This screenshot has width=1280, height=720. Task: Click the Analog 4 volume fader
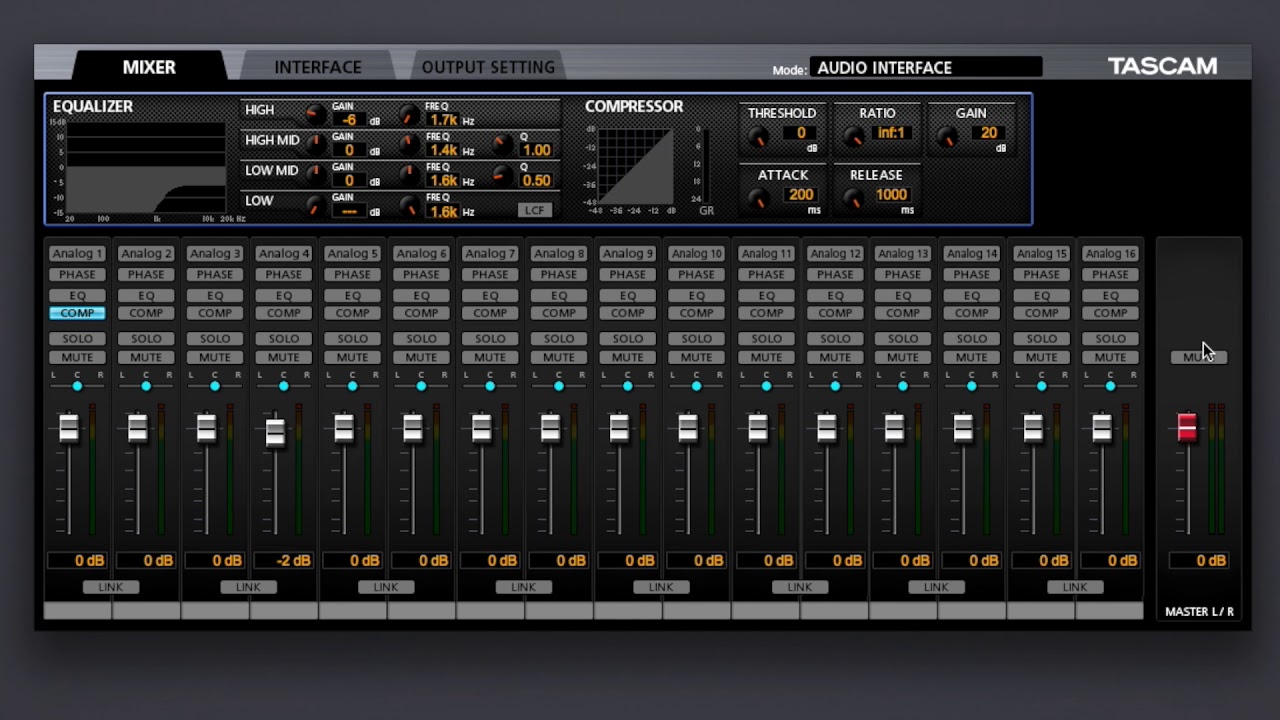click(x=275, y=433)
